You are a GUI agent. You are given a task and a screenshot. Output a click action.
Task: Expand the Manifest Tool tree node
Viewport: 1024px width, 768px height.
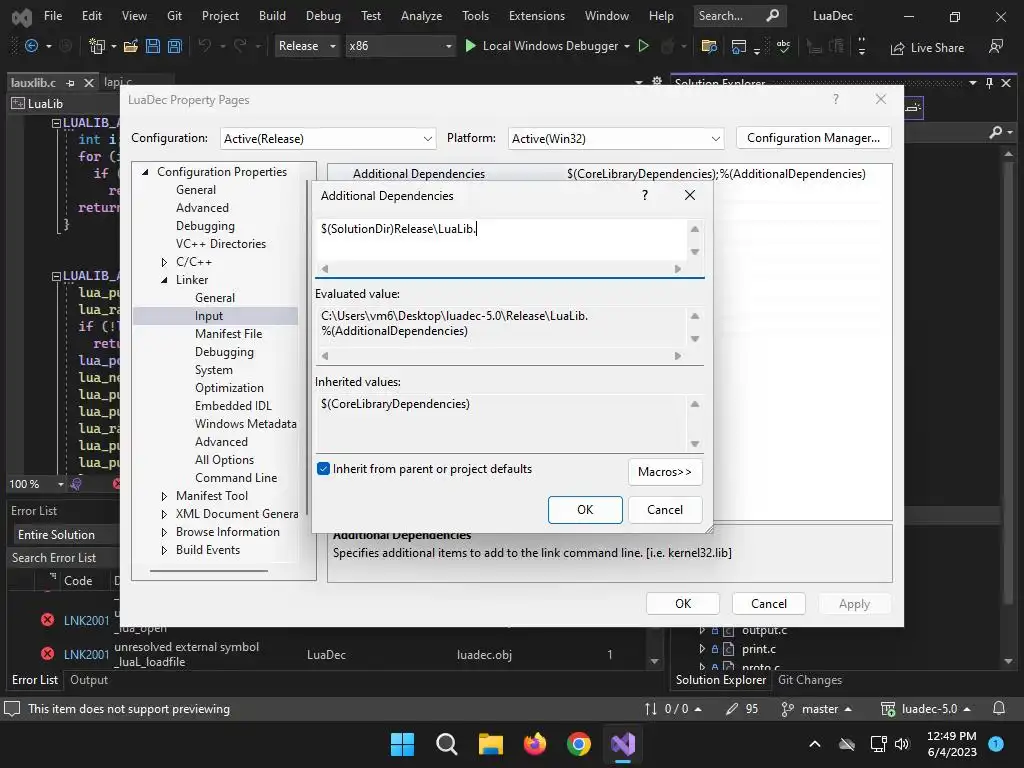164,496
